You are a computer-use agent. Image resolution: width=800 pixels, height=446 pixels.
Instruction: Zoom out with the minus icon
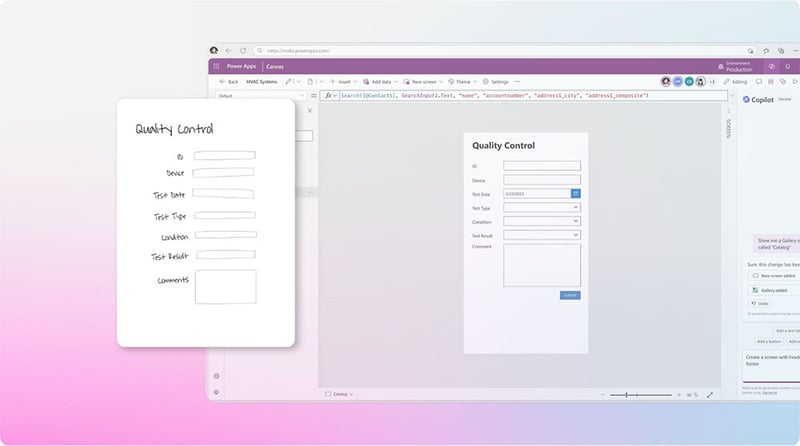coord(603,394)
